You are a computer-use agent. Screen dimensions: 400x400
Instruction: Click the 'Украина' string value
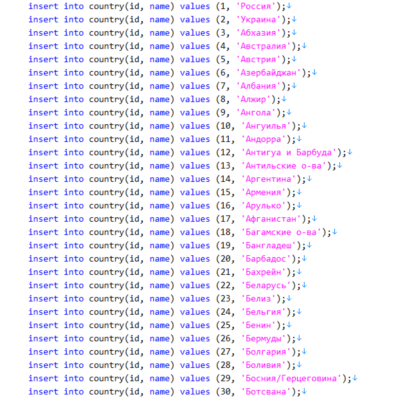coord(258,20)
